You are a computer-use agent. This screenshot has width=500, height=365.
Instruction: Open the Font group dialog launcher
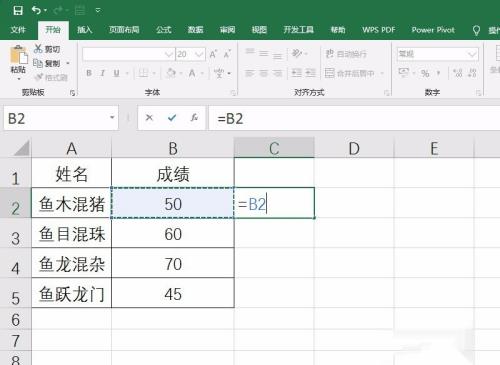click(x=233, y=93)
